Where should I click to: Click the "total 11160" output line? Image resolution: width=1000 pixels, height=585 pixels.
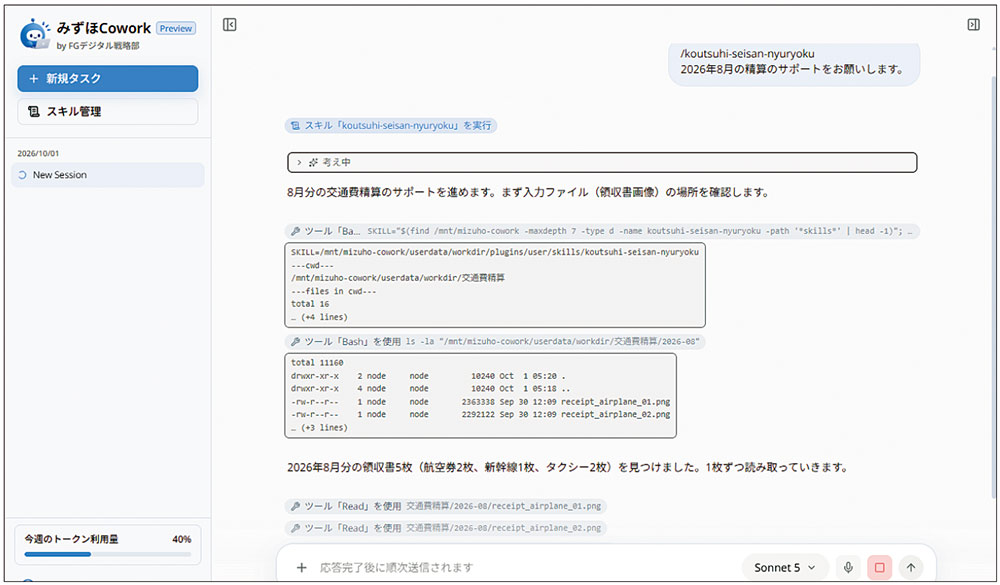317,362
